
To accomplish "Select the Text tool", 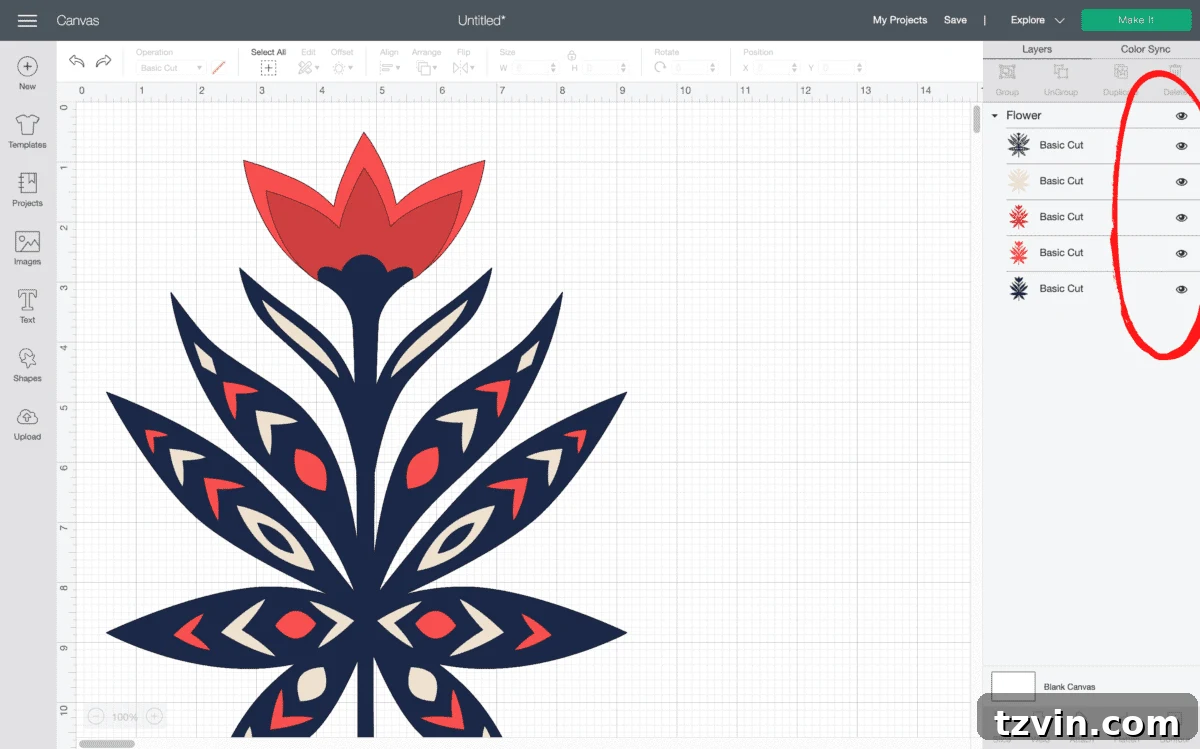I will click(27, 299).
